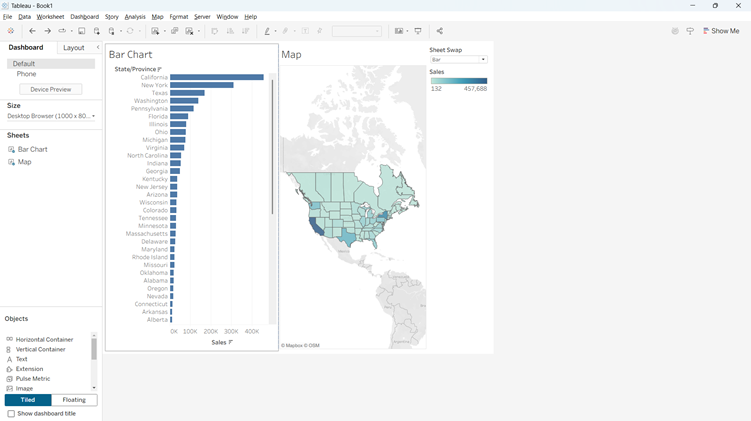Screen dimensions: 751x421
Task: Select the Tiled layout mode
Action: 28,400
